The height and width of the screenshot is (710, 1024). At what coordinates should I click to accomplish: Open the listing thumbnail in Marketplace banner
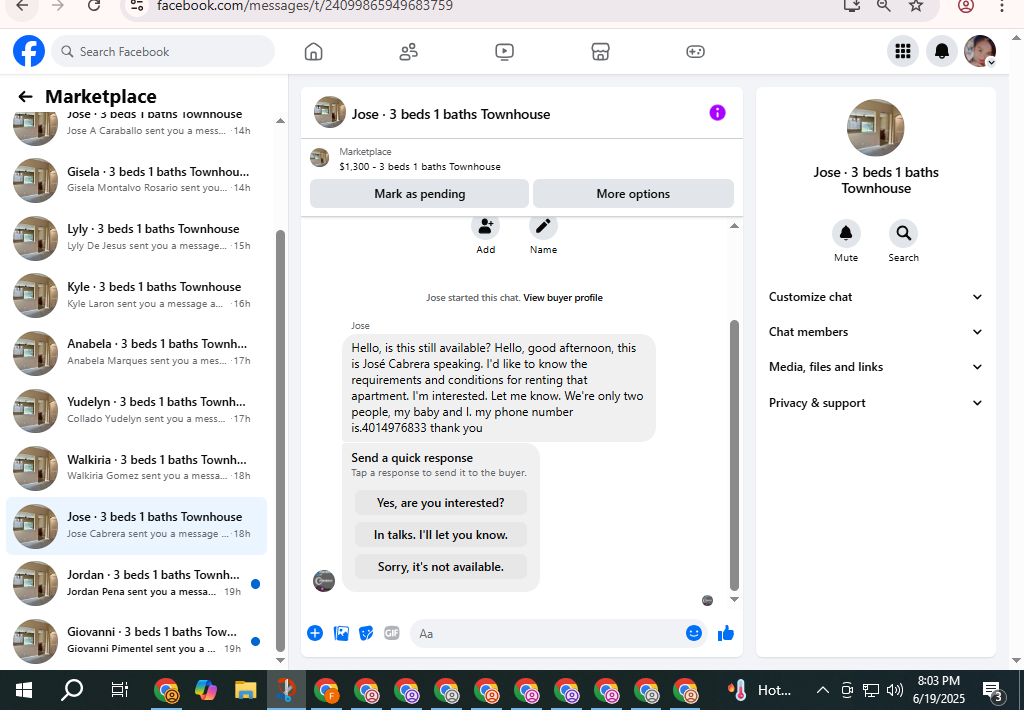(319, 158)
